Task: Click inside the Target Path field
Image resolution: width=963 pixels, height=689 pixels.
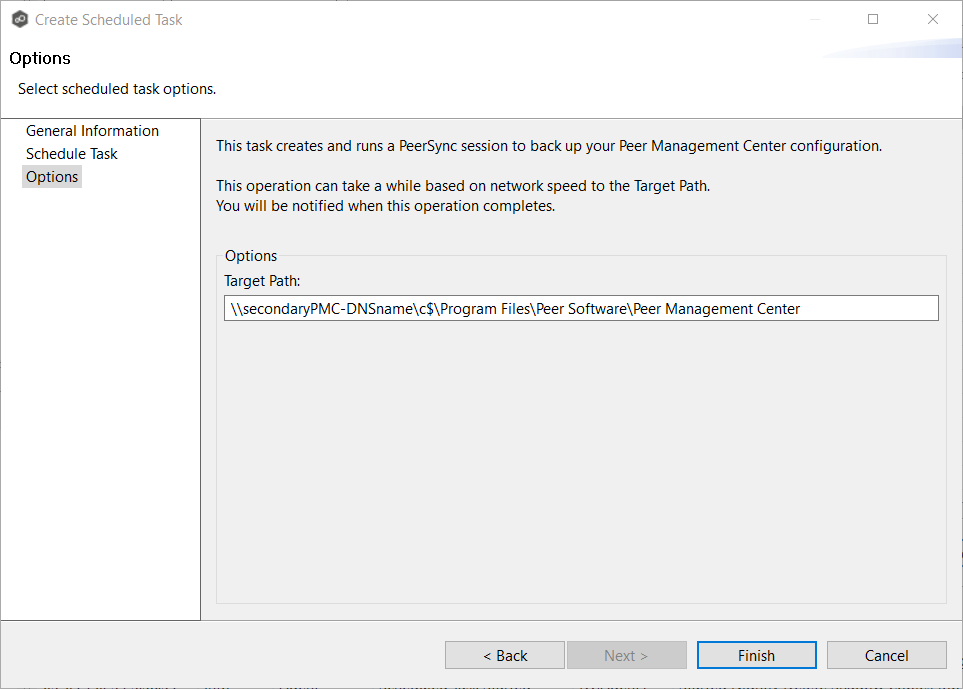Action: [580, 308]
